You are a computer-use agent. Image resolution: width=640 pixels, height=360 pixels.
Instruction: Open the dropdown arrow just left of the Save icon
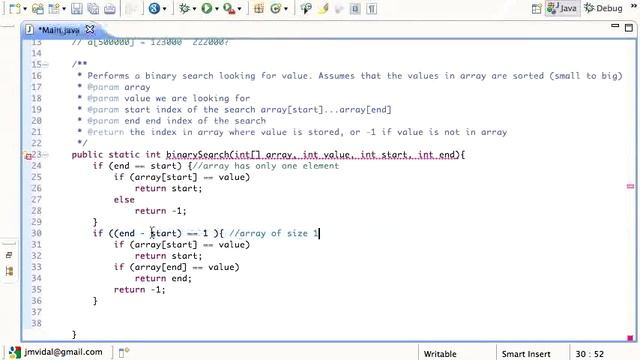pos(64,9)
